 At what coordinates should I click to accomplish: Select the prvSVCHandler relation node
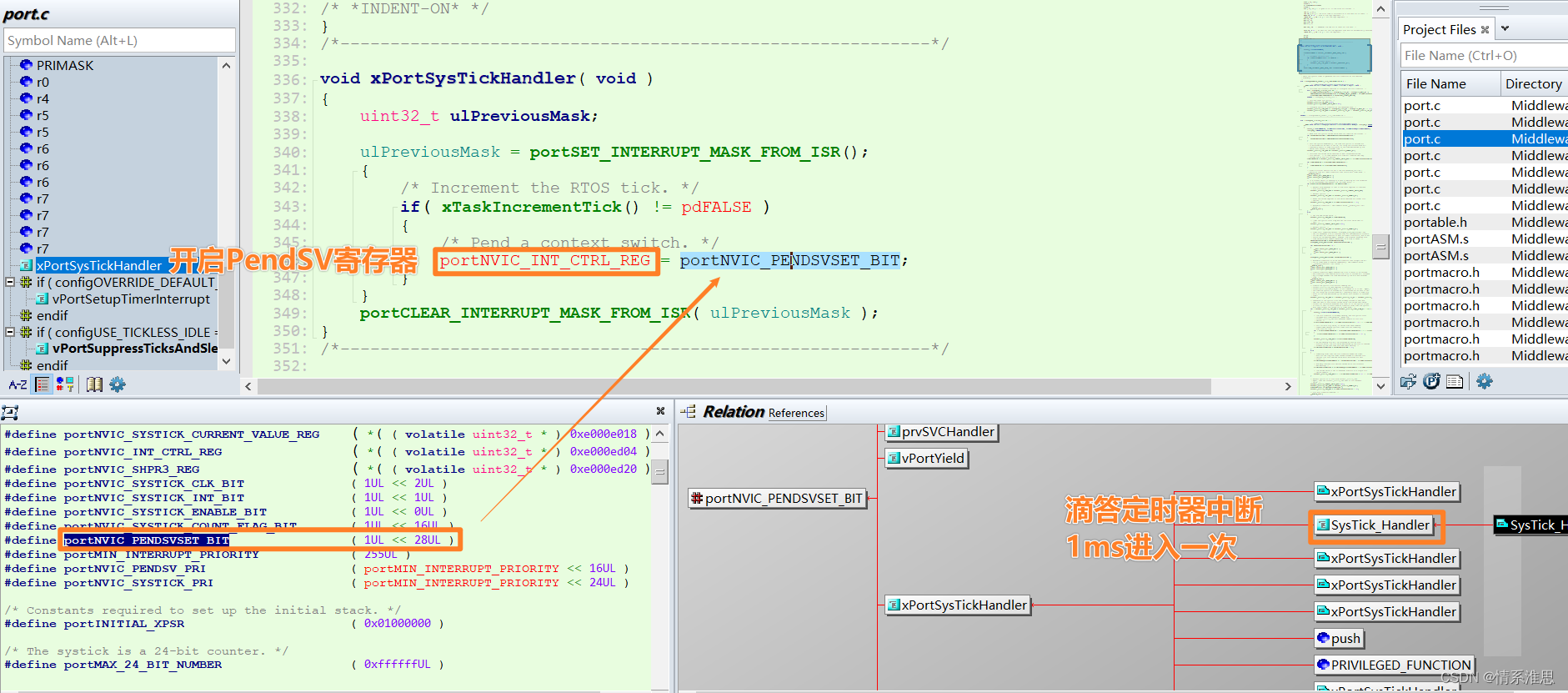point(941,431)
